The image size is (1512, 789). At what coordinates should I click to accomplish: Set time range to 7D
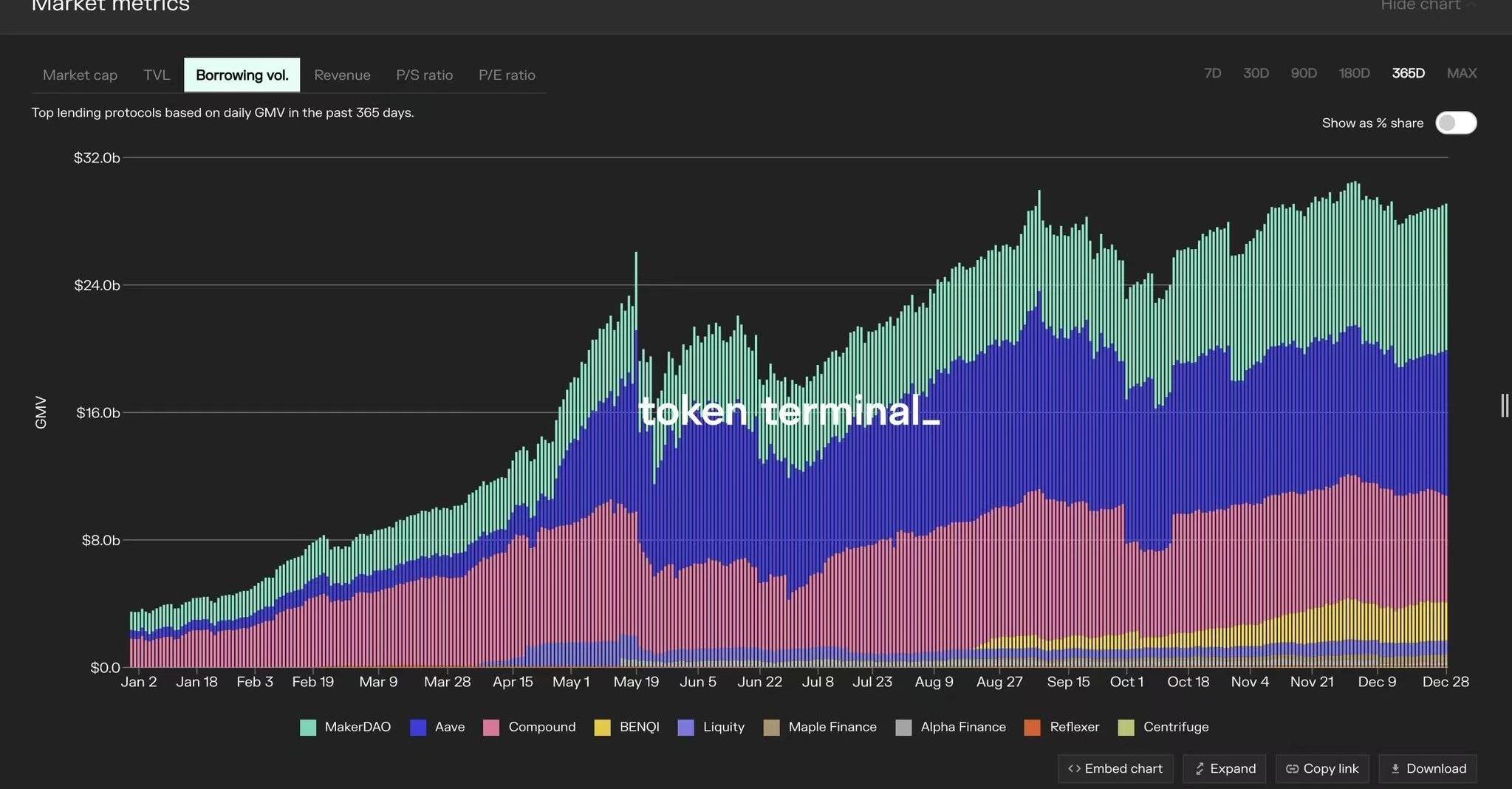[x=1213, y=73]
